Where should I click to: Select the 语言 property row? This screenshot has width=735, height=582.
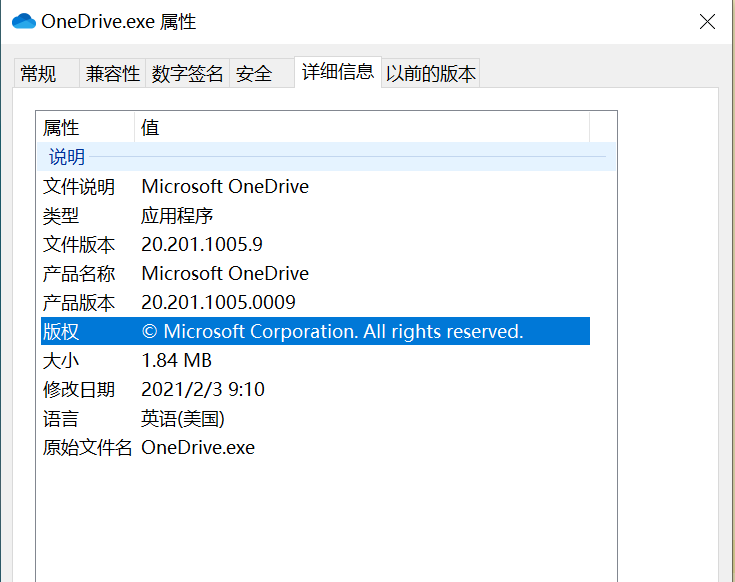[x=315, y=419]
